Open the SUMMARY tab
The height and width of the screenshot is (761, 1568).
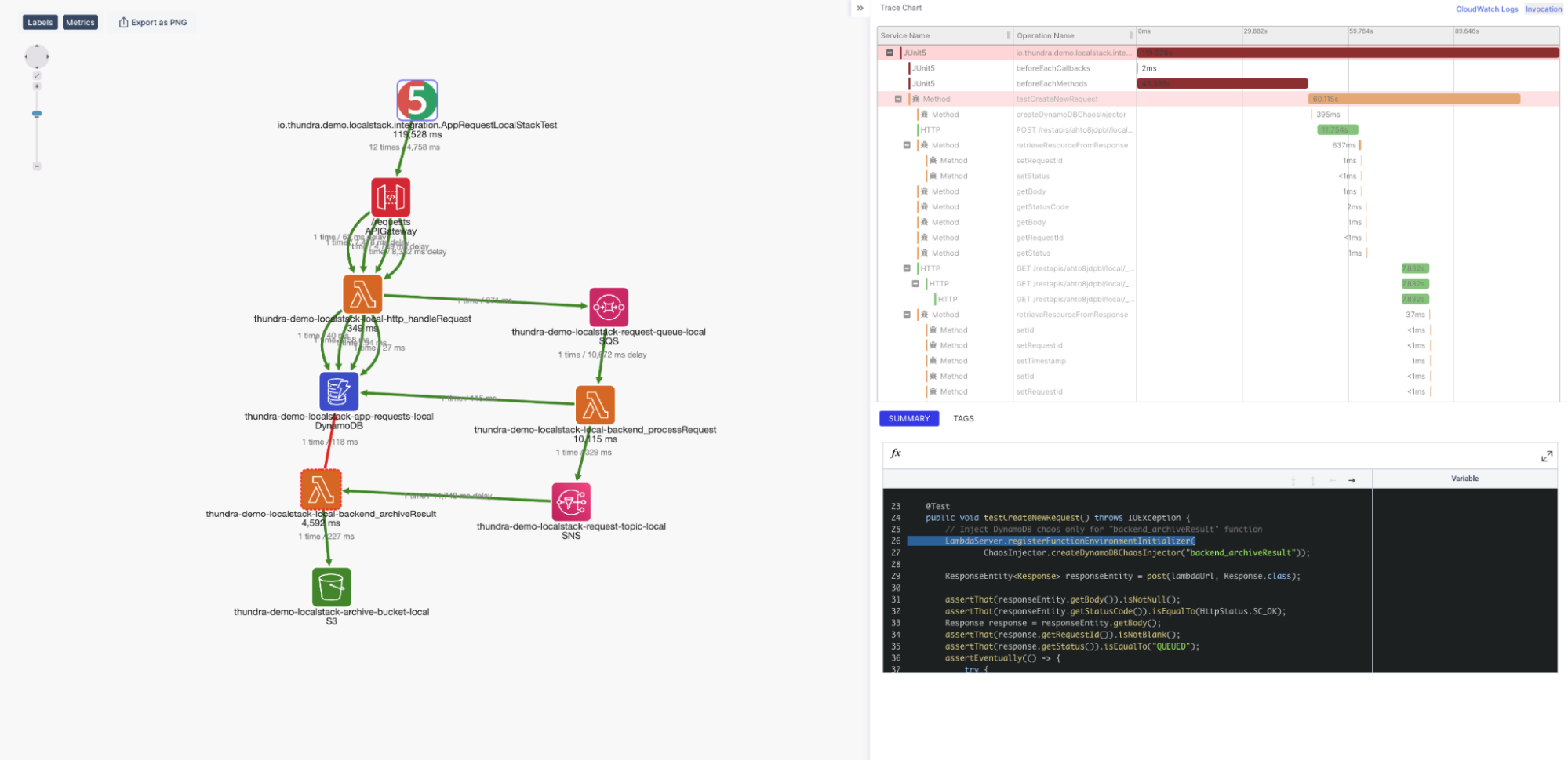point(908,419)
